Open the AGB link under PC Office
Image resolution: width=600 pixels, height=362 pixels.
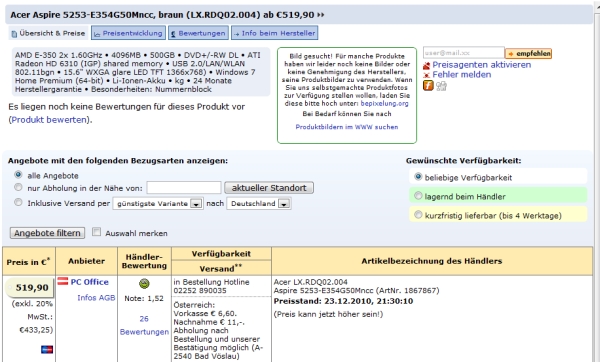click(x=107, y=298)
